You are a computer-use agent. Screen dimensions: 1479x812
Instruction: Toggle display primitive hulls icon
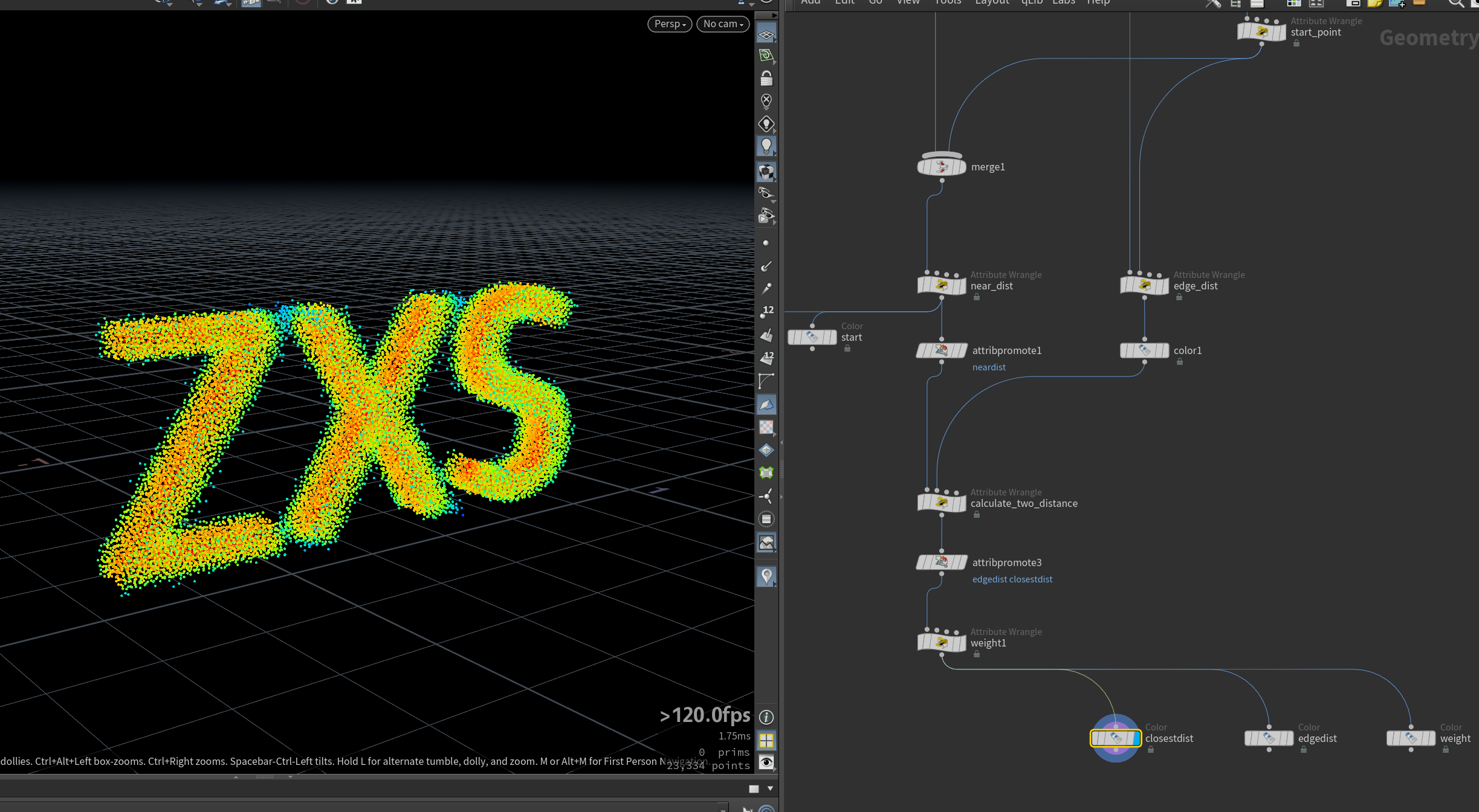click(x=766, y=381)
